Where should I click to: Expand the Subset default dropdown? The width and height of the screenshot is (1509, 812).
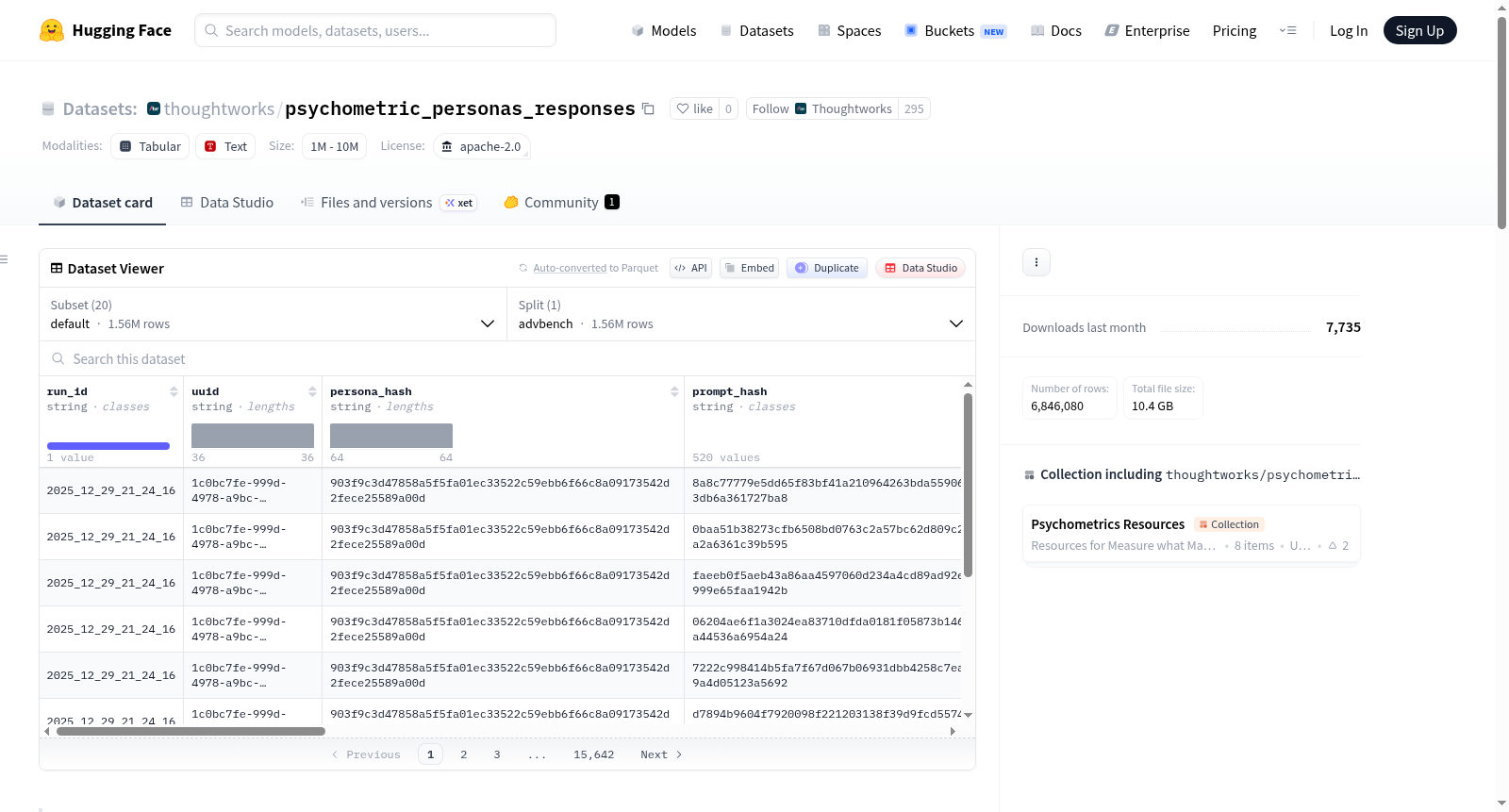[x=273, y=314]
